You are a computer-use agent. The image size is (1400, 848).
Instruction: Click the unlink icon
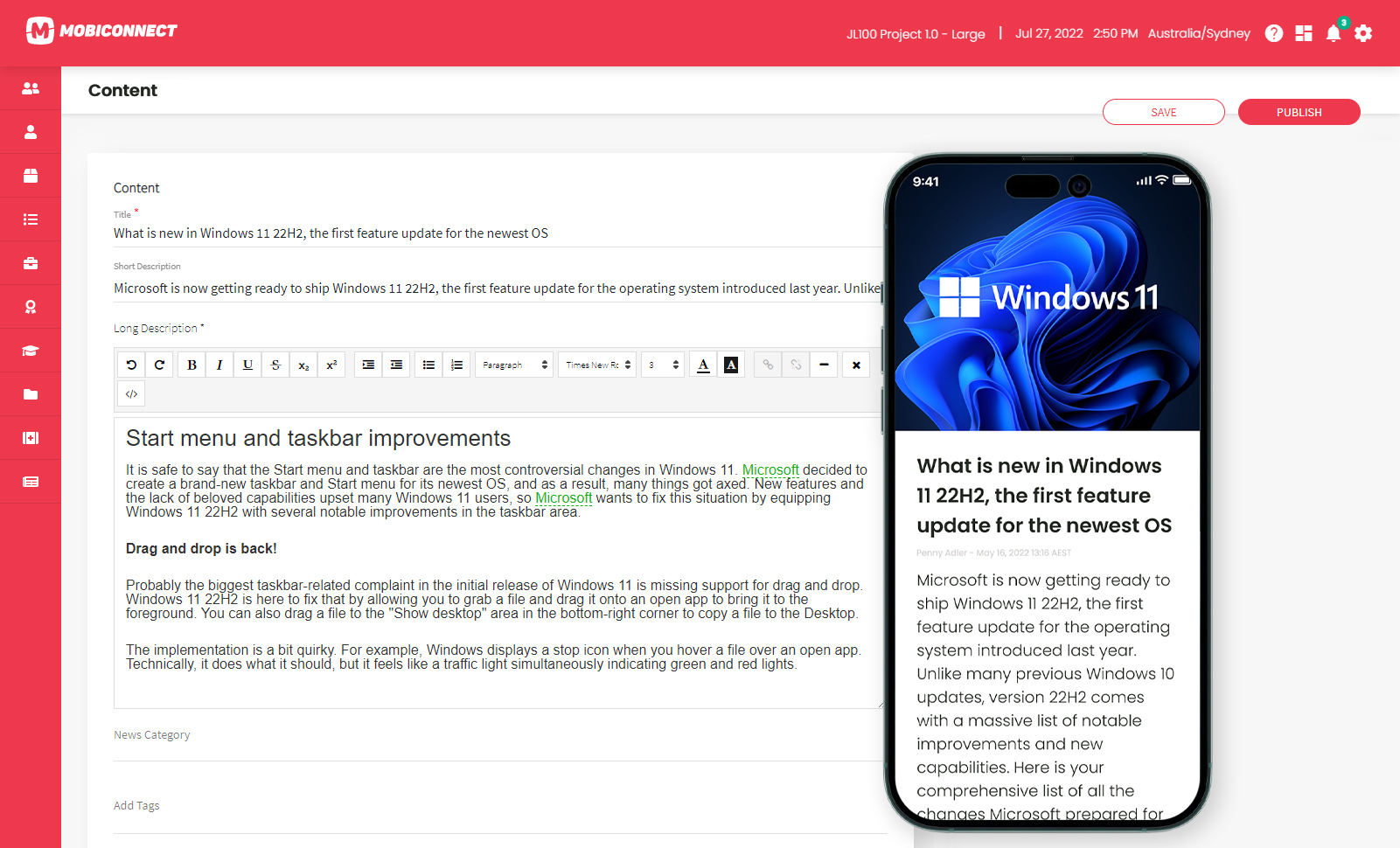(x=796, y=365)
